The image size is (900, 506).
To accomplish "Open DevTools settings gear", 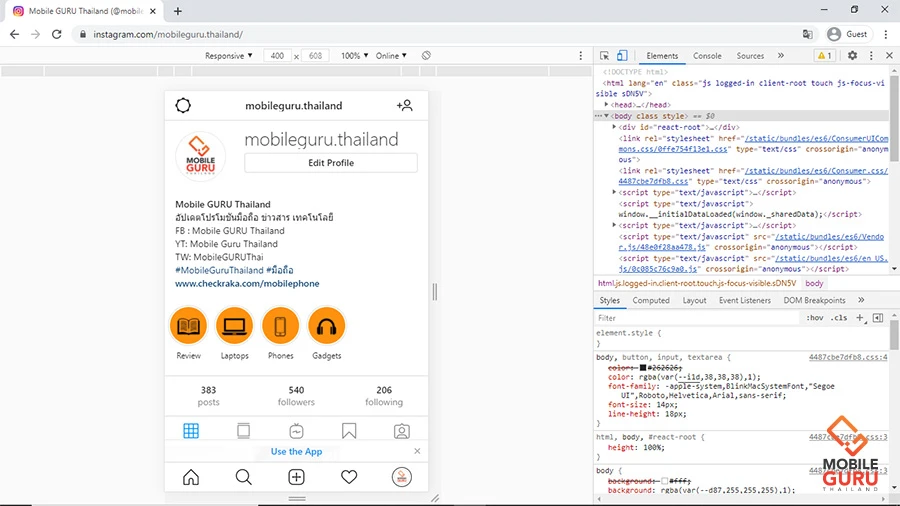I will 852,56.
